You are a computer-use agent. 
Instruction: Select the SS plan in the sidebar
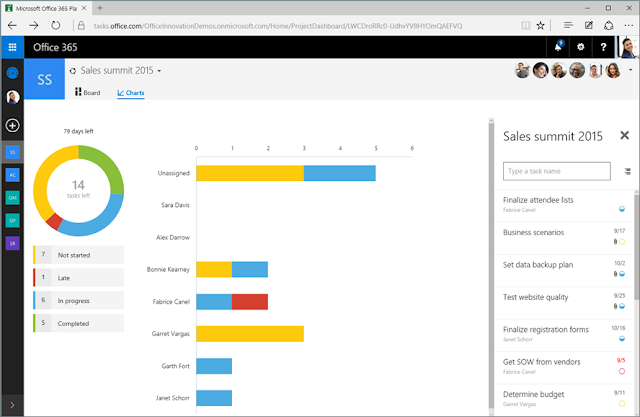click(12, 152)
